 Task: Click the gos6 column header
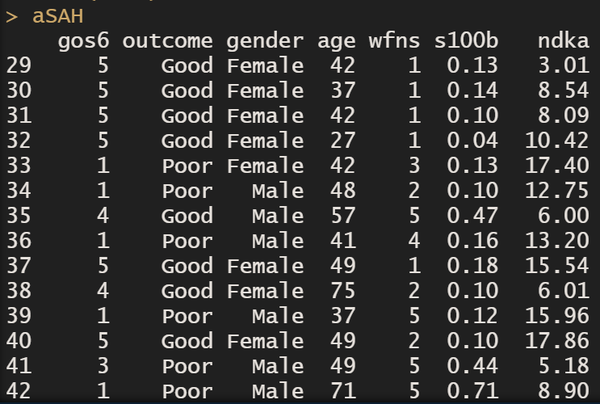pyautogui.click(x=85, y=41)
